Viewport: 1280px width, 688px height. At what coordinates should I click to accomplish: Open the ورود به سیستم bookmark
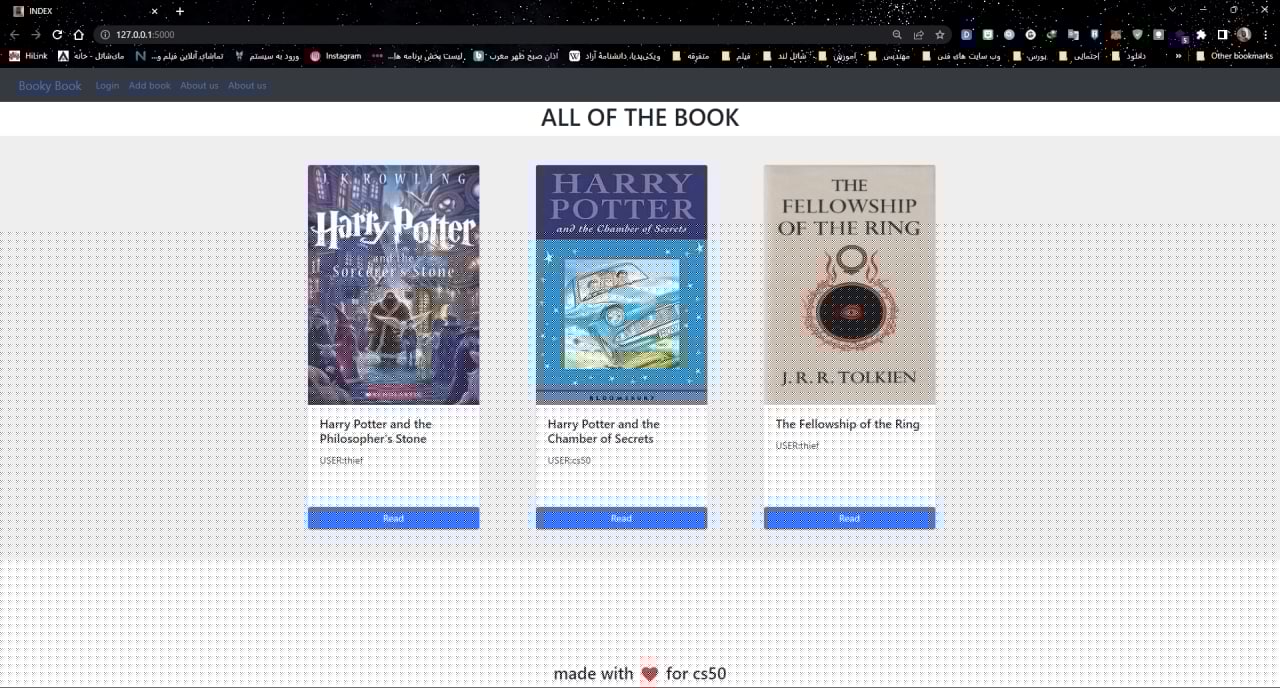pyautogui.click(x=266, y=56)
